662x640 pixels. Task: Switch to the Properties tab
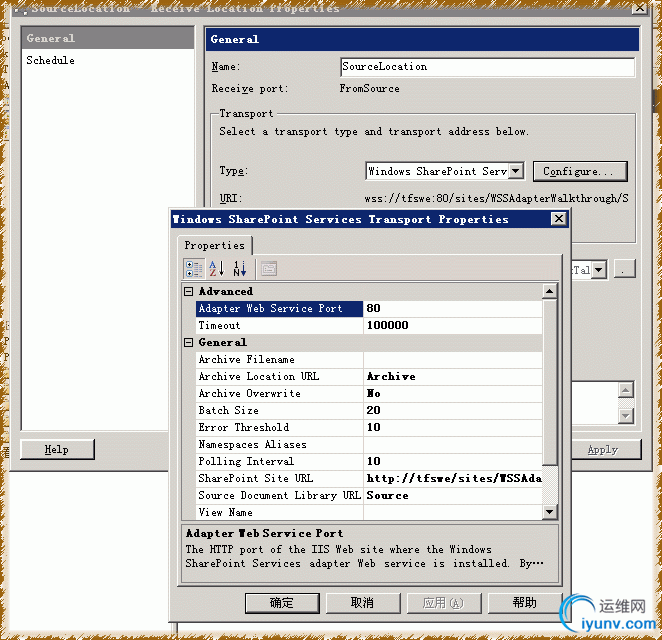point(214,245)
